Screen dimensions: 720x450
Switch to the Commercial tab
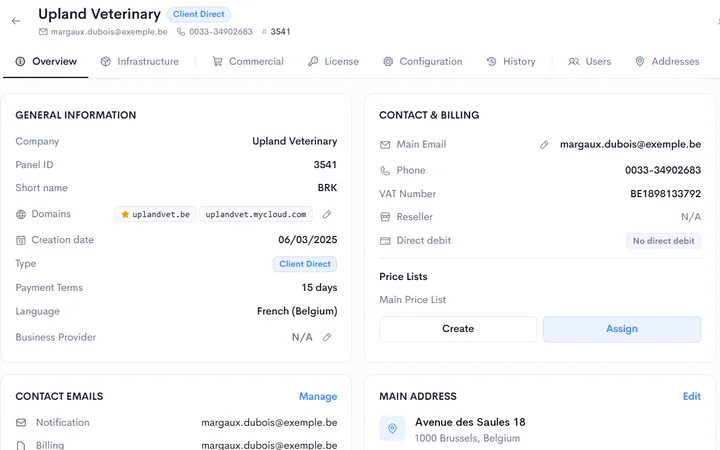click(248, 62)
